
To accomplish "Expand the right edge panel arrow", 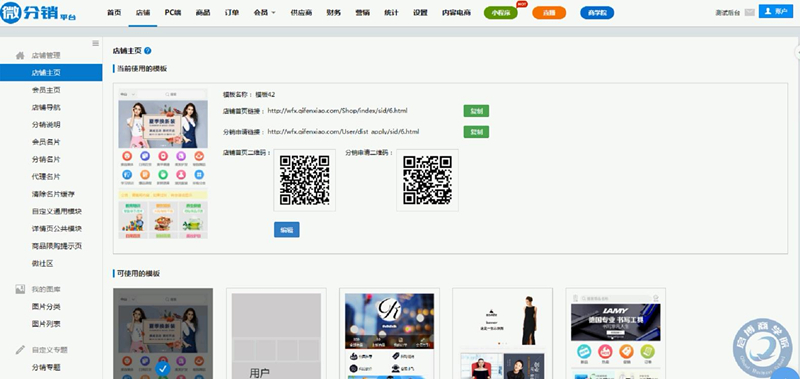I will coord(797,52).
